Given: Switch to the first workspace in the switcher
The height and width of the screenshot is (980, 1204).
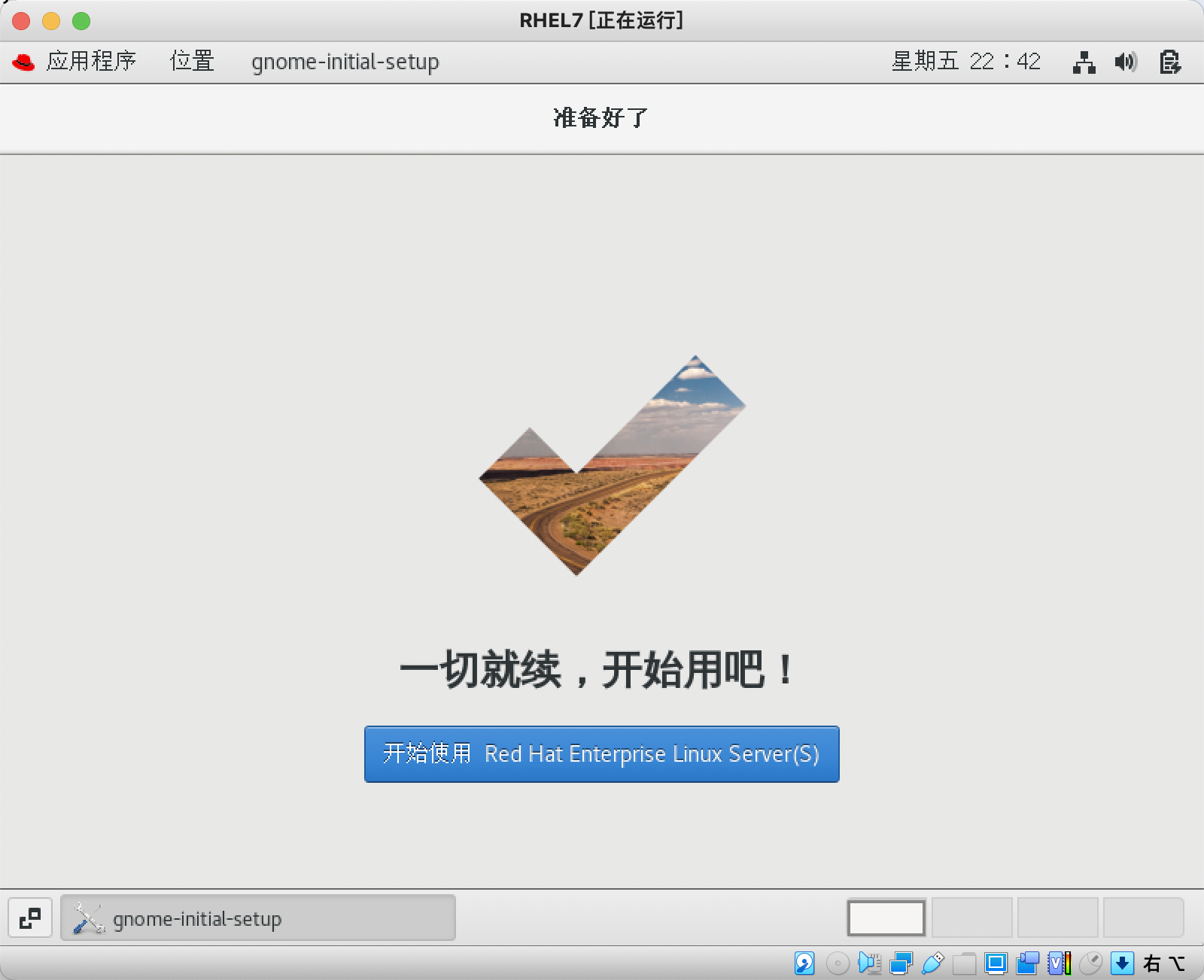Looking at the screenshot, I should [x=886, y=918].
